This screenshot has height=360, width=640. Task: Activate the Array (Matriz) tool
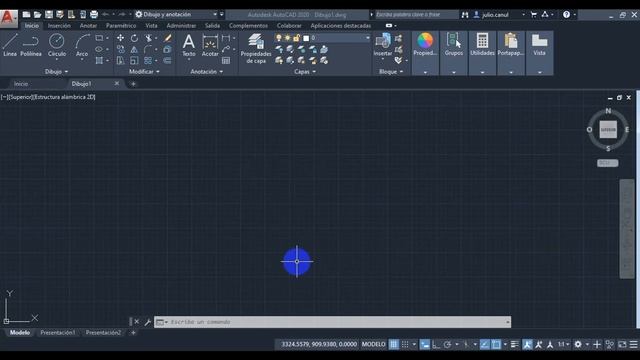point(148,60)
